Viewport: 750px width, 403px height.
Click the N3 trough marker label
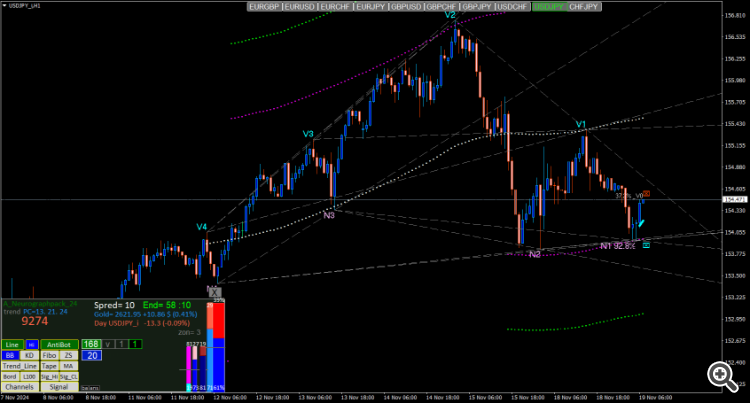329,215
